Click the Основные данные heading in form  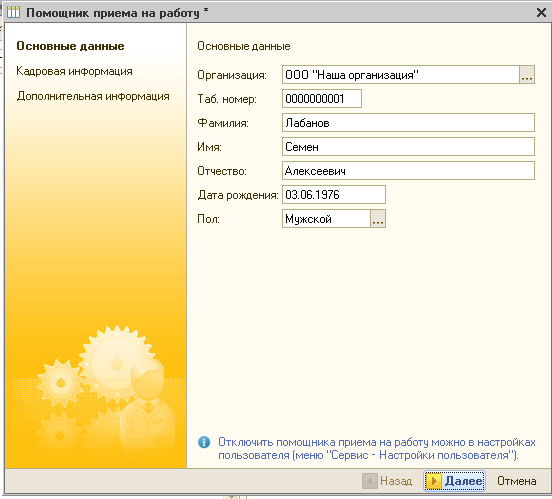point(244,46)
